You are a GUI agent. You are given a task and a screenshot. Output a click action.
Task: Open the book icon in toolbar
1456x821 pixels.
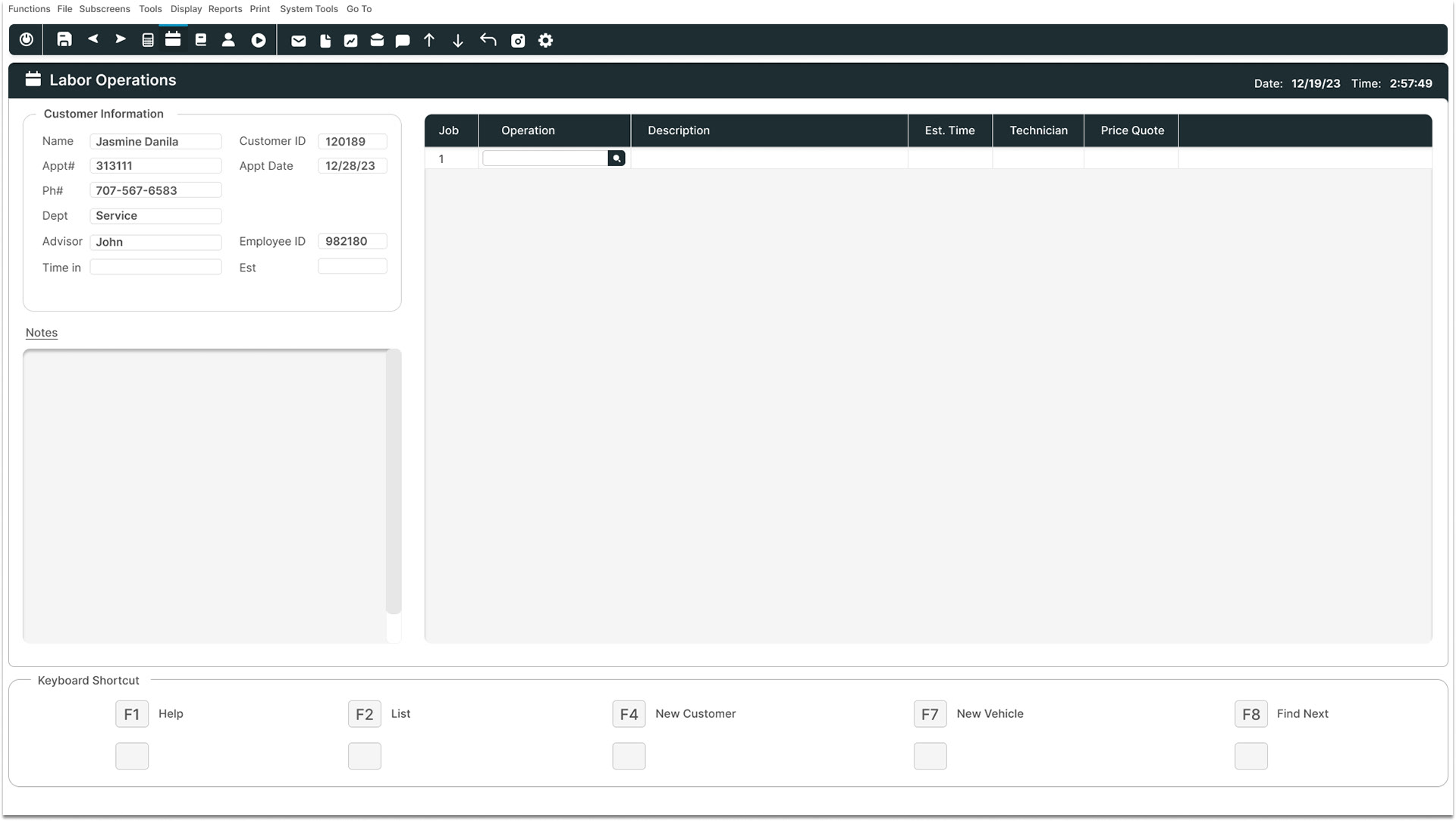click(x=201, y=40)
